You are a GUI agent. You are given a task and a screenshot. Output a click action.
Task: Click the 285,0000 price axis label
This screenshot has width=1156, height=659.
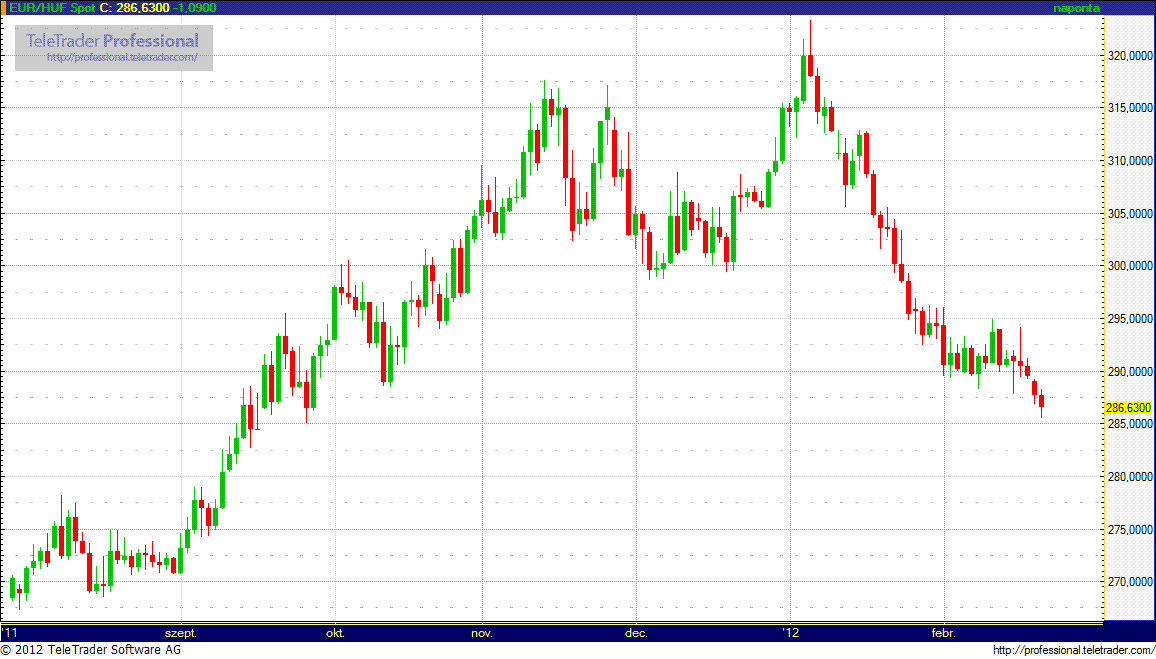tap(1128, 424)
